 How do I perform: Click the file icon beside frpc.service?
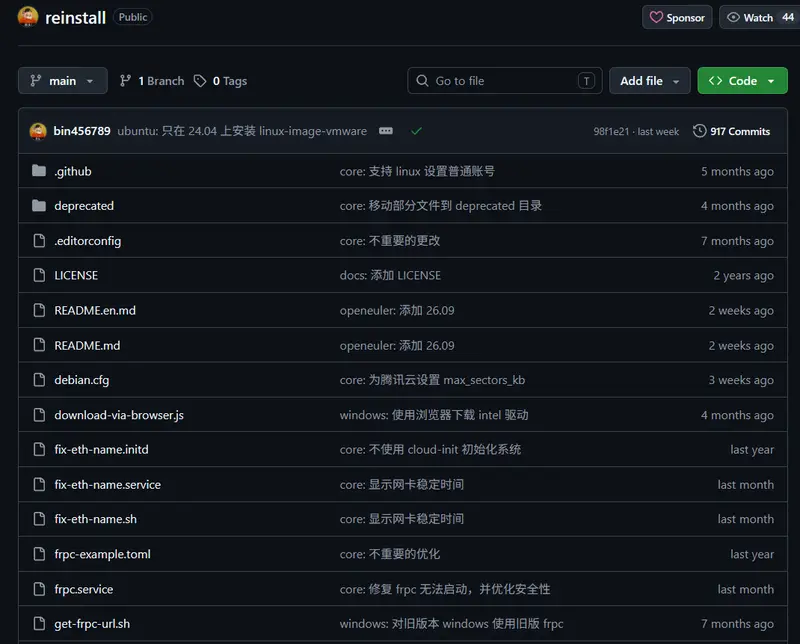click(x=39, y=589)
